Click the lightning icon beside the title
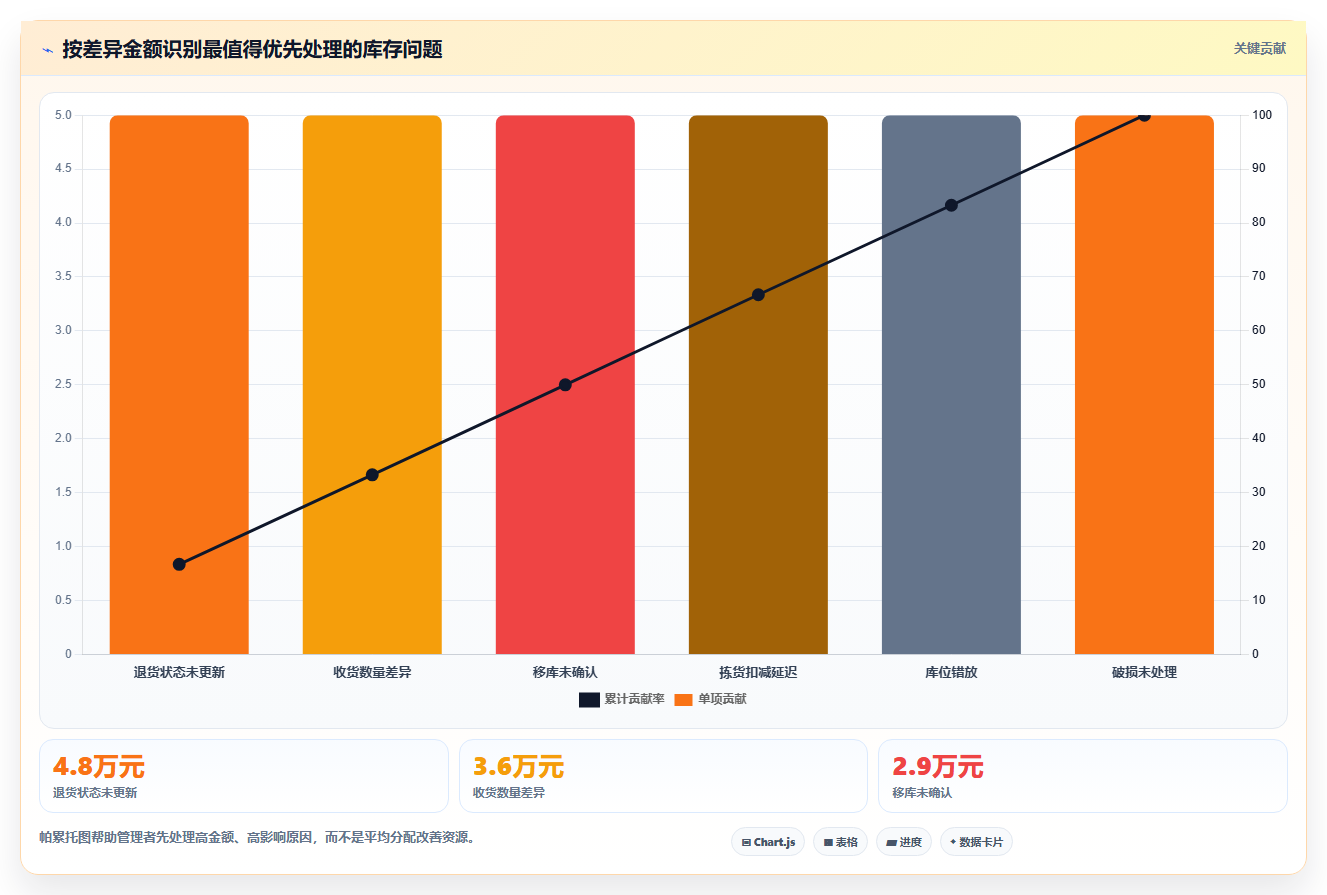This screenshot has height=895, width=1327. (x=48, y=50)
